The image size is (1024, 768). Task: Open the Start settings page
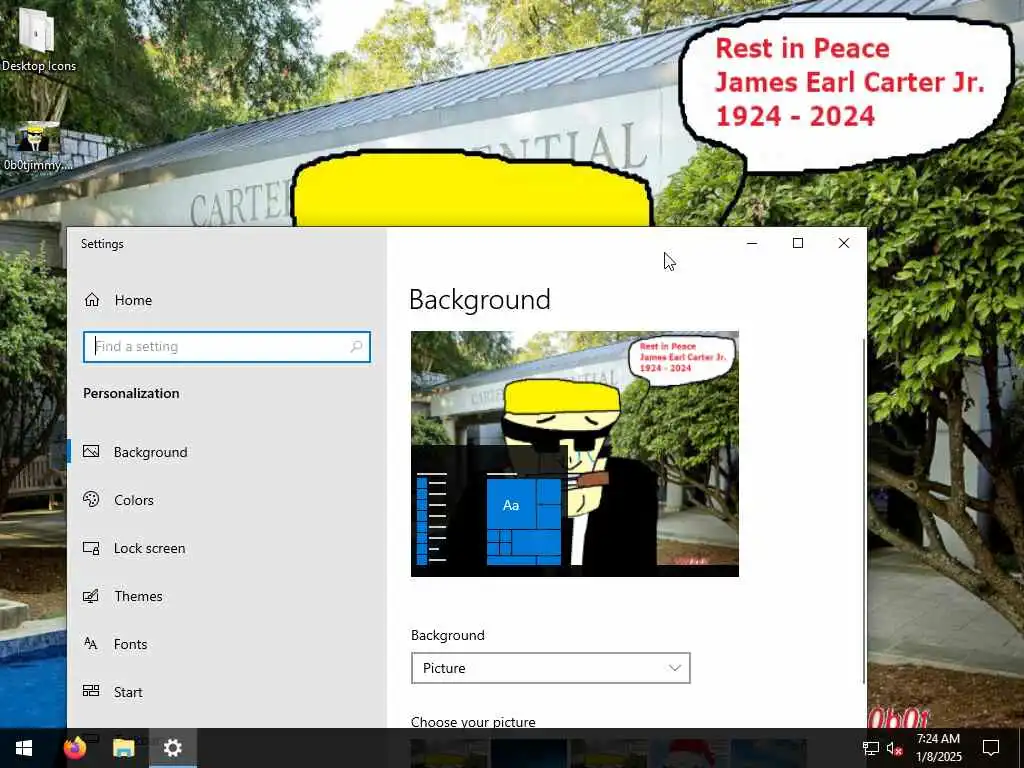point(128,692)
